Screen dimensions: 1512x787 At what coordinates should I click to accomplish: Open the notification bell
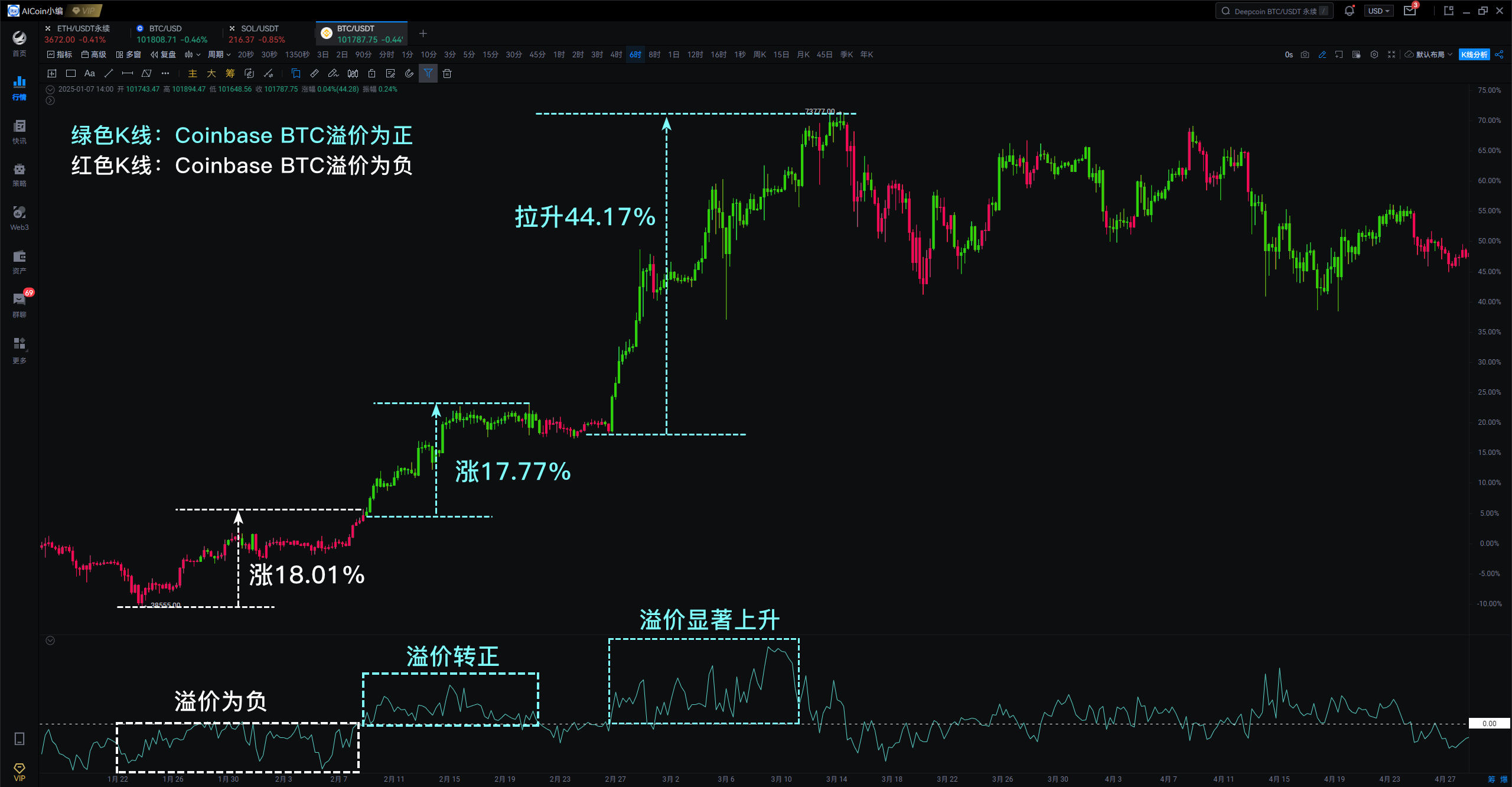pyautogui.click(x=1349, y=11)
